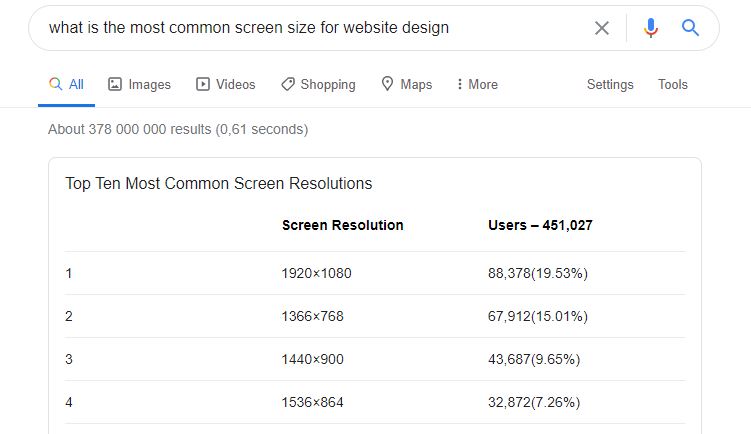Click the Shopping tab tag icon
This screenshot has width=751, height=434.
pos(288,84)
